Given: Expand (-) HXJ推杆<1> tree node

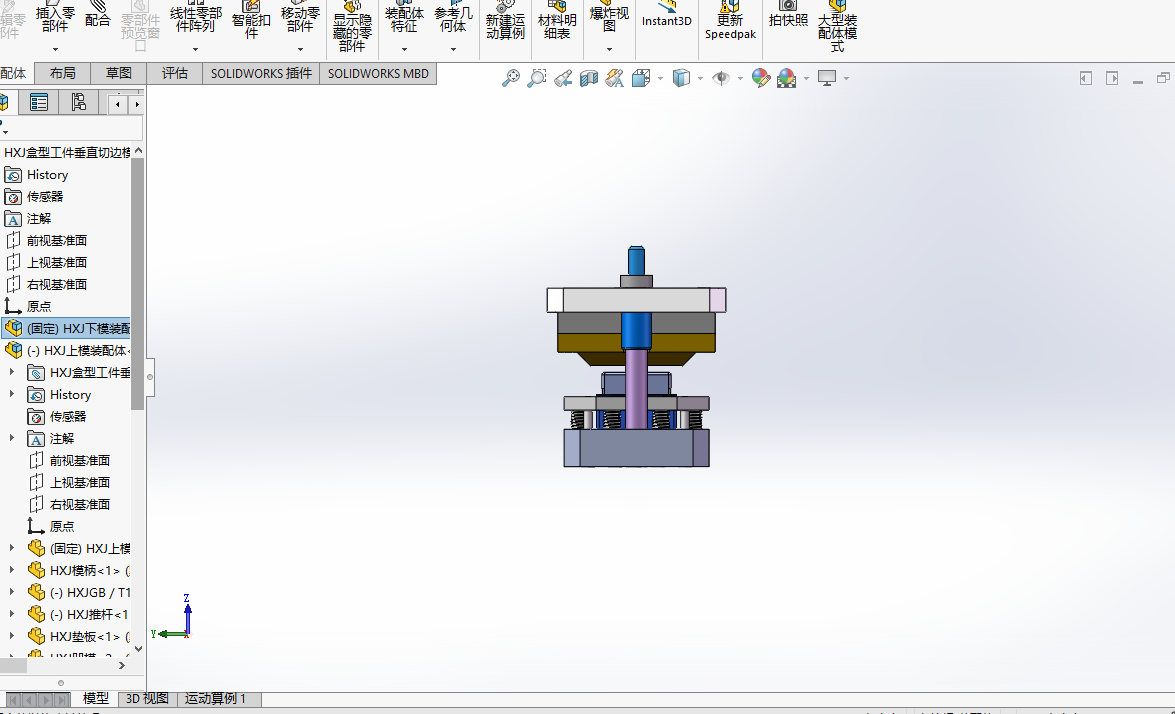Looking at the screenshot, I should [11, 614].
